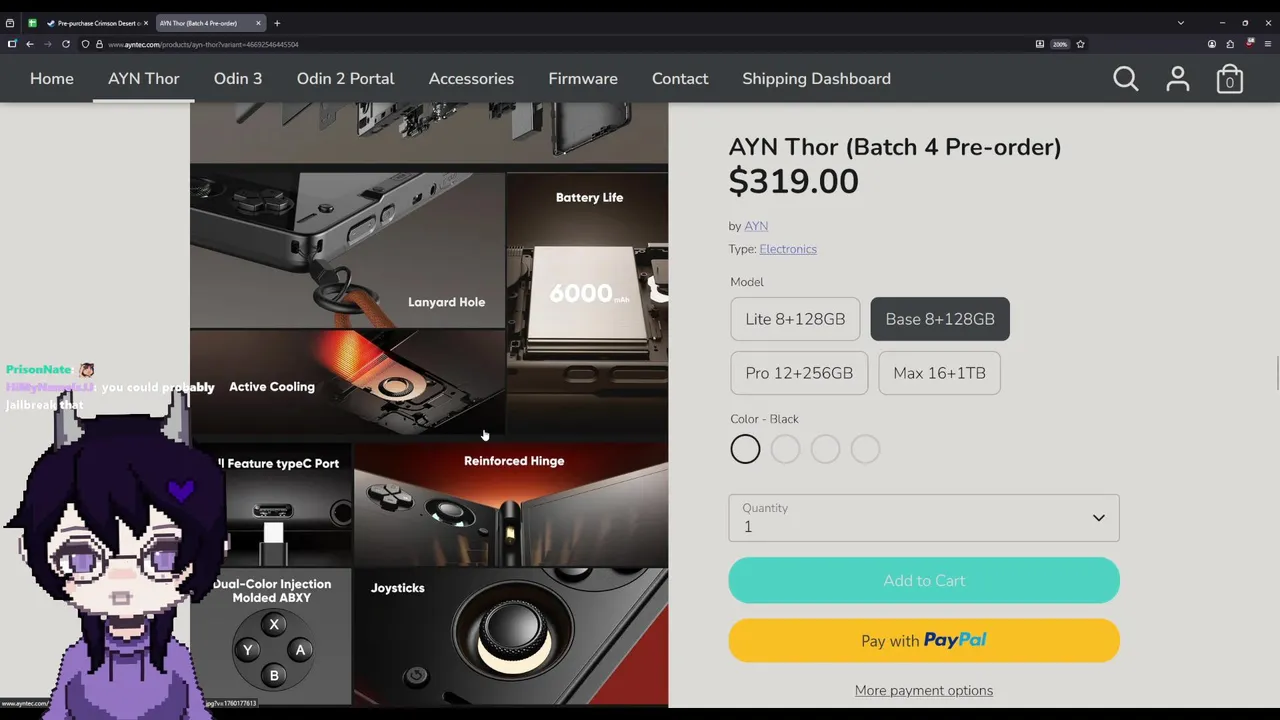Go to the Odin 3 menu item

pos(238,79)
